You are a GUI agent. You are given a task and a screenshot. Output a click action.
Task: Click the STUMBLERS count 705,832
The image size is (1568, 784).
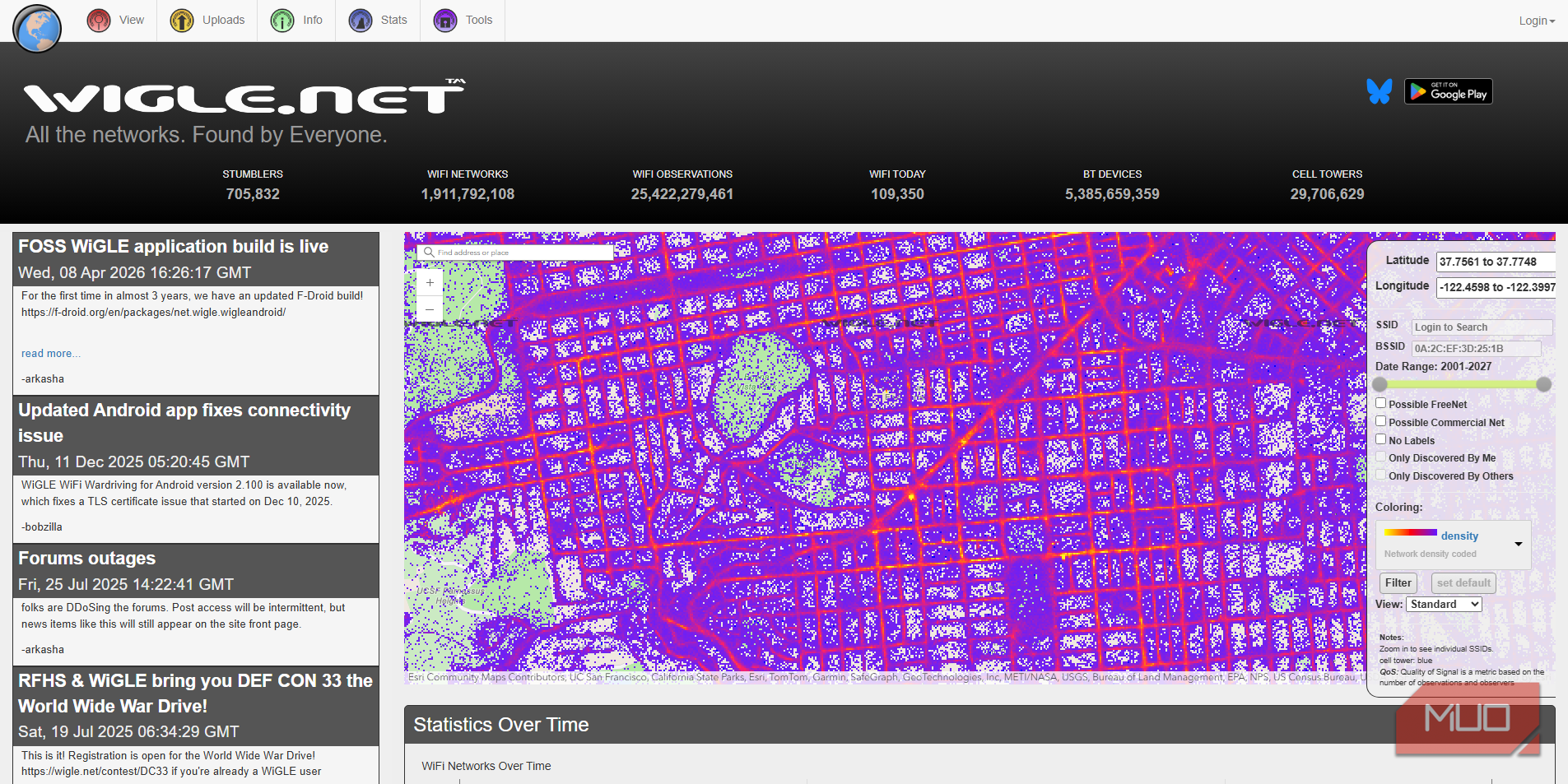[253, 194]
